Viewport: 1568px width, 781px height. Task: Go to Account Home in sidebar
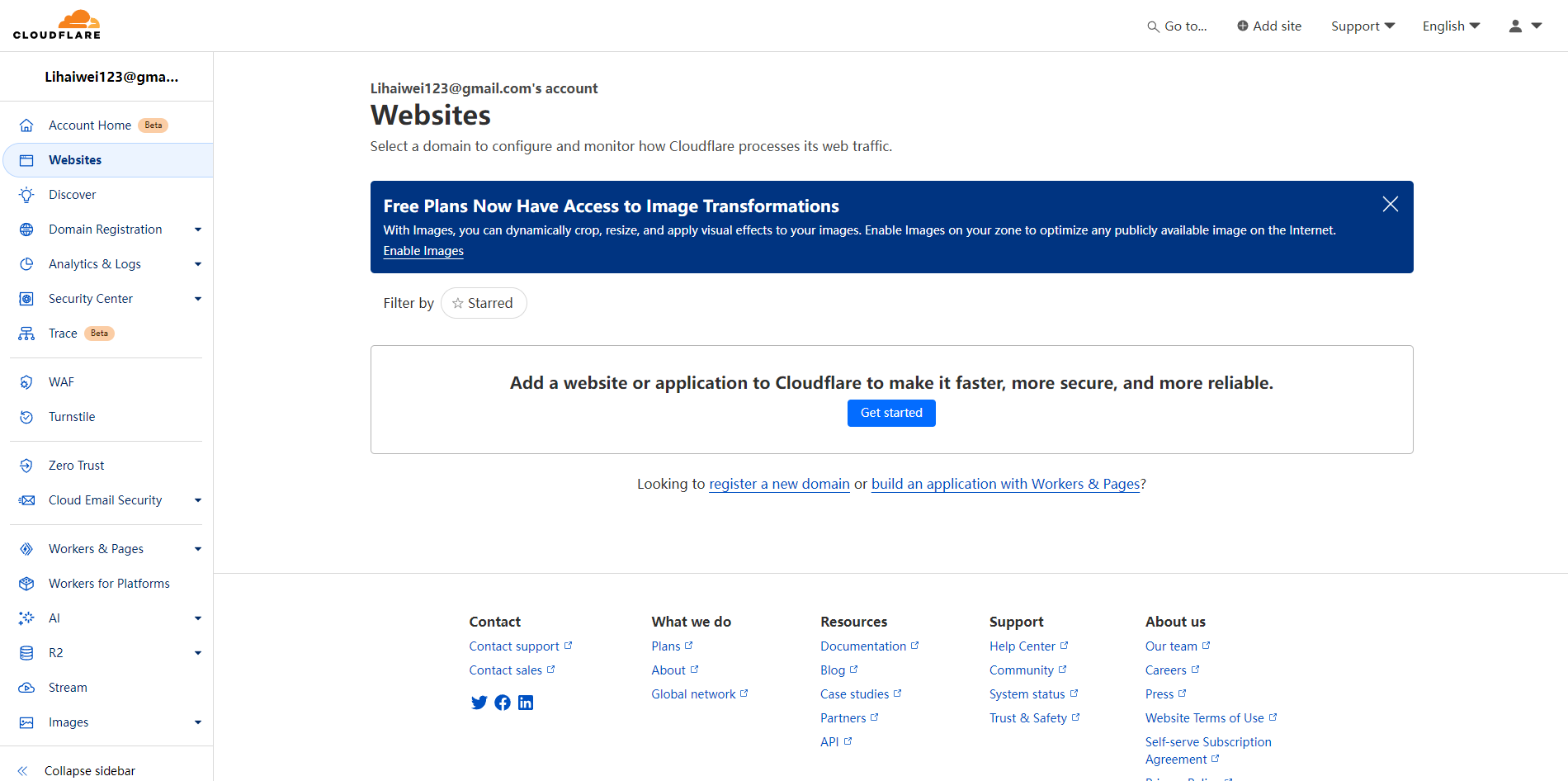pyautogui.click(x=90, y=125)
